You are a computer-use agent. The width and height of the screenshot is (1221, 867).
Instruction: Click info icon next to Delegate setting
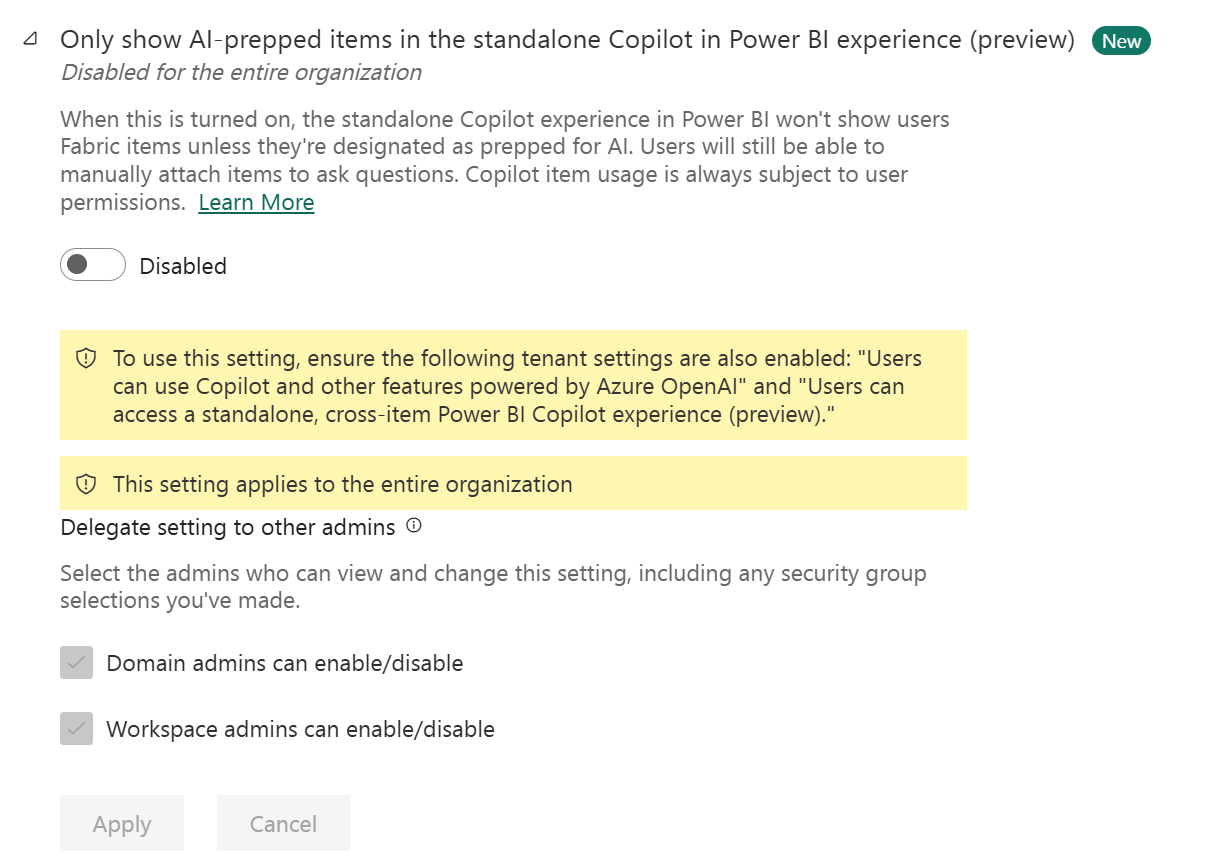(x=414, y=526)
